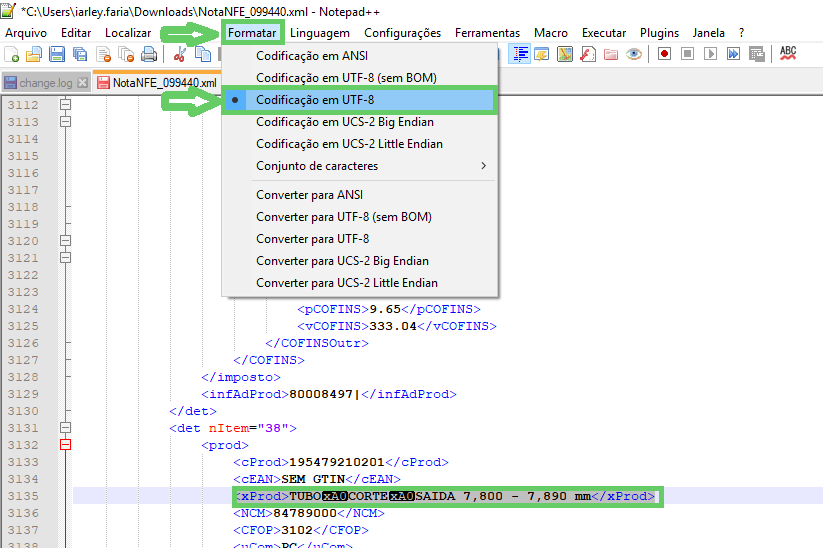Click Converter para UTF-8 menu entry
Screen dimensions: 823x548
(312, 239)
